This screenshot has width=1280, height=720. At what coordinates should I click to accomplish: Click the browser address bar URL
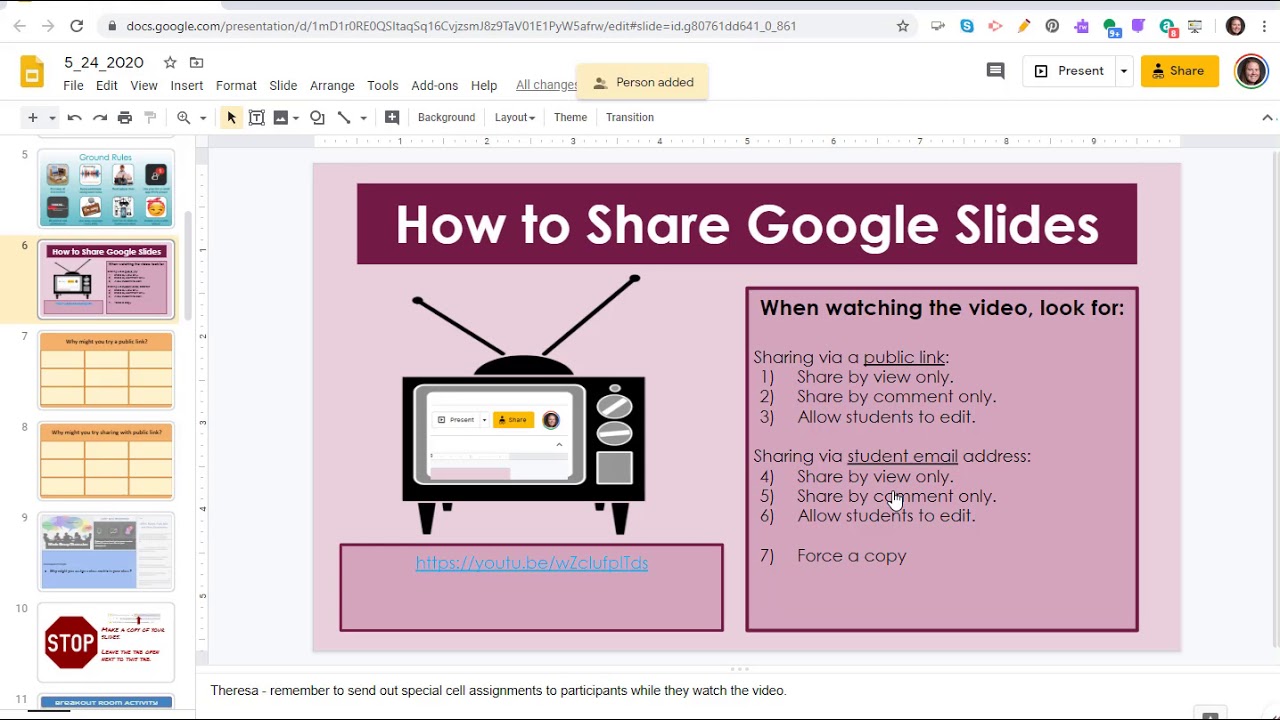click(461, 26)
